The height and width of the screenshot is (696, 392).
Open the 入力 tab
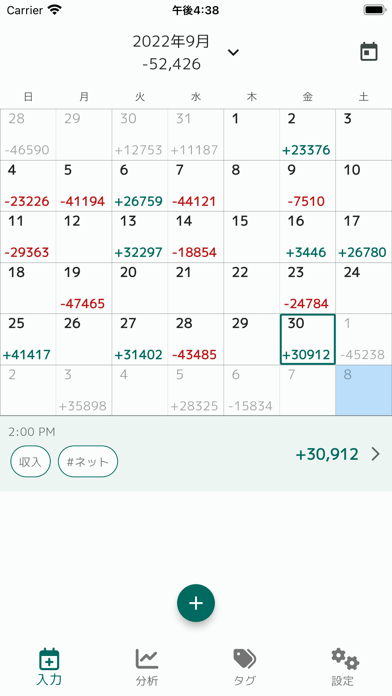point(49,666)
